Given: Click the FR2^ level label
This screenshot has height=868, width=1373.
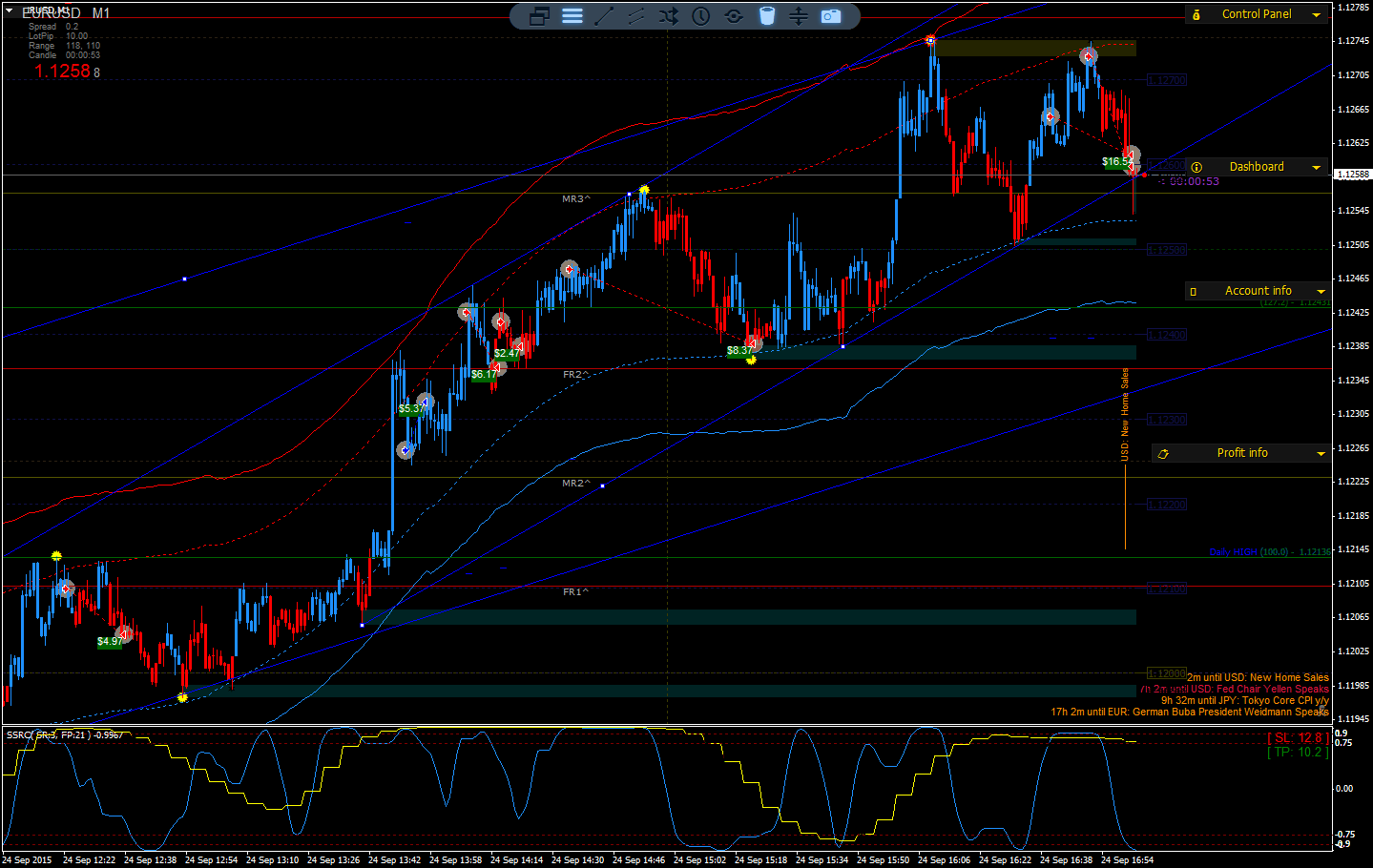Looking at the screenshot, I should [x=576, y=375].
